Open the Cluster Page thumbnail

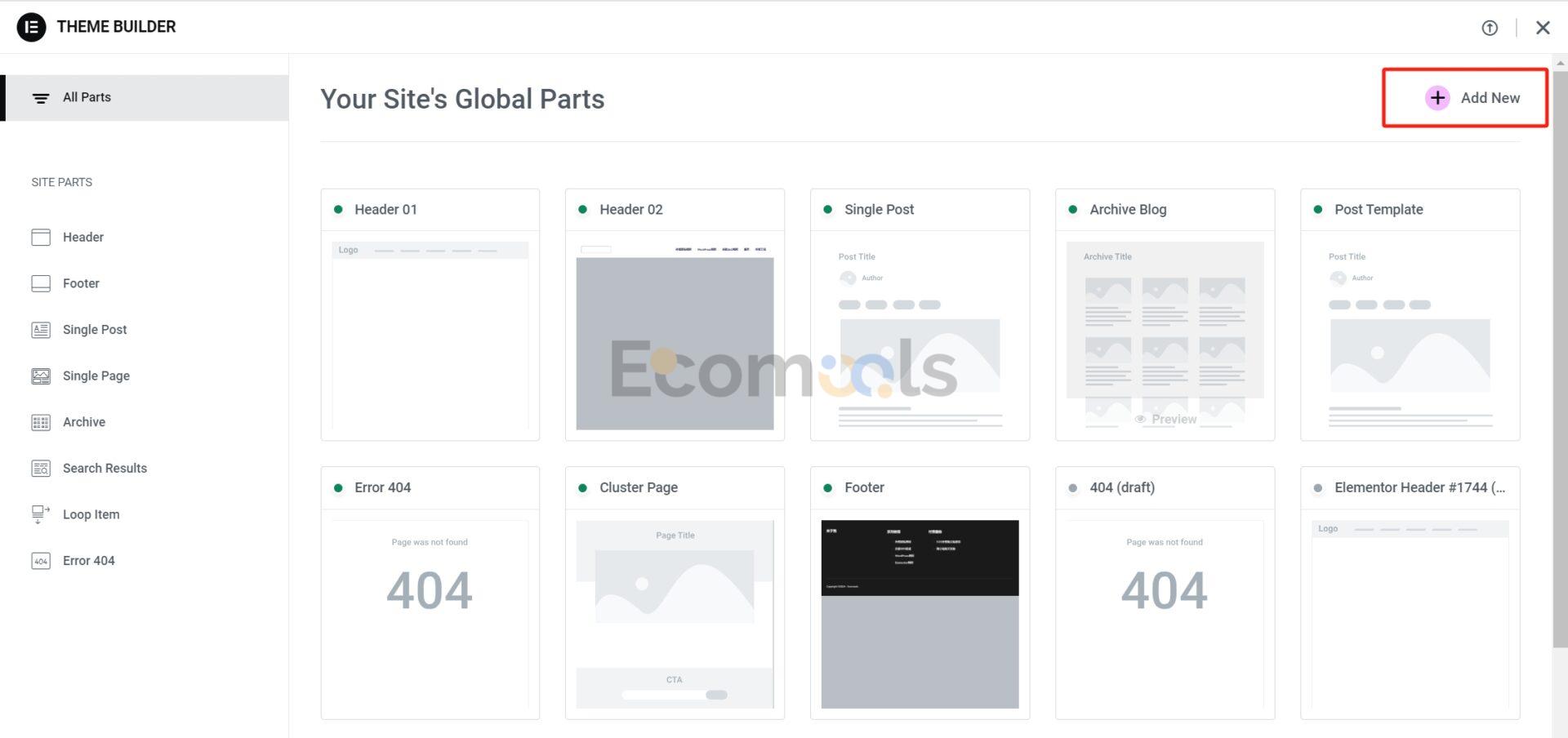click(x=675, y=614)
